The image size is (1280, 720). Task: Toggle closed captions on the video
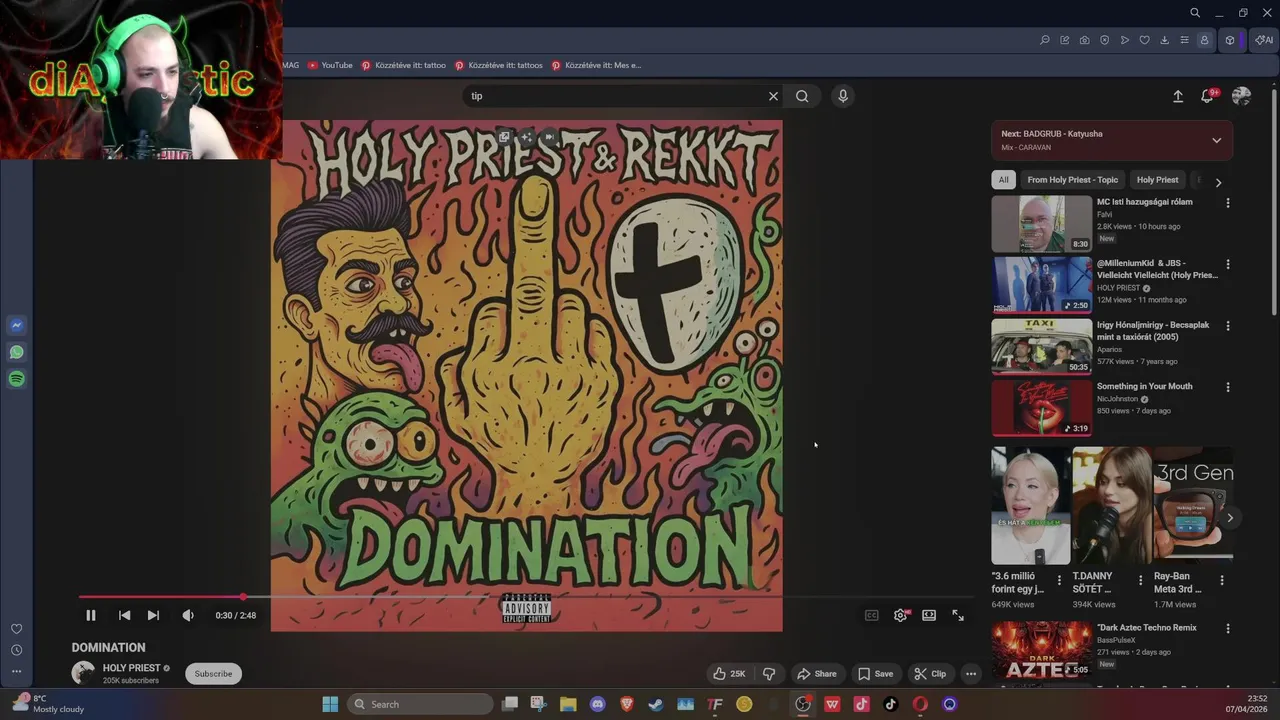[x=871, y=615]
